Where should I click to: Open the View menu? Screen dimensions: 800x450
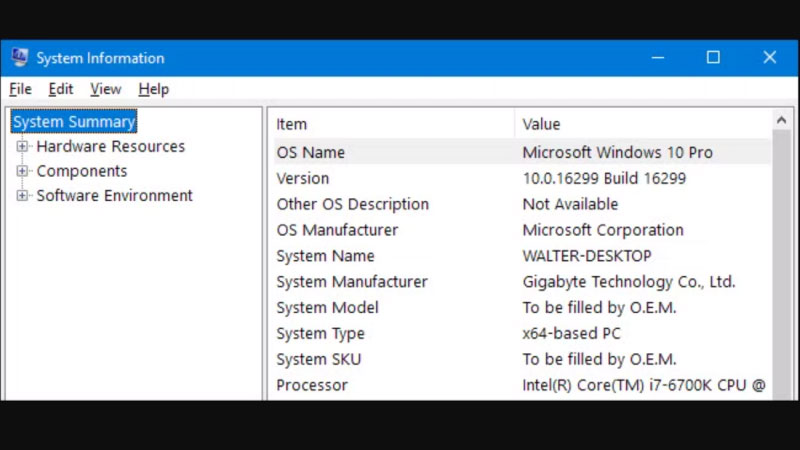click(x=105, y=89)
